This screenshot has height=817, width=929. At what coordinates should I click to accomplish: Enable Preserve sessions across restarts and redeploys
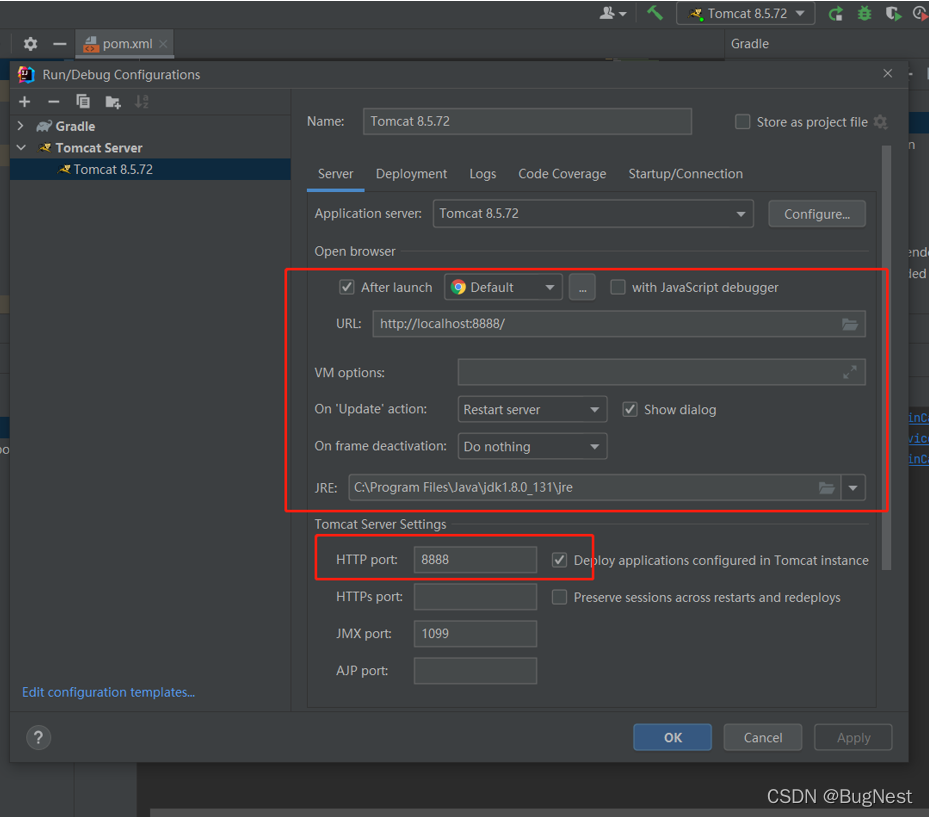[559, 597]
